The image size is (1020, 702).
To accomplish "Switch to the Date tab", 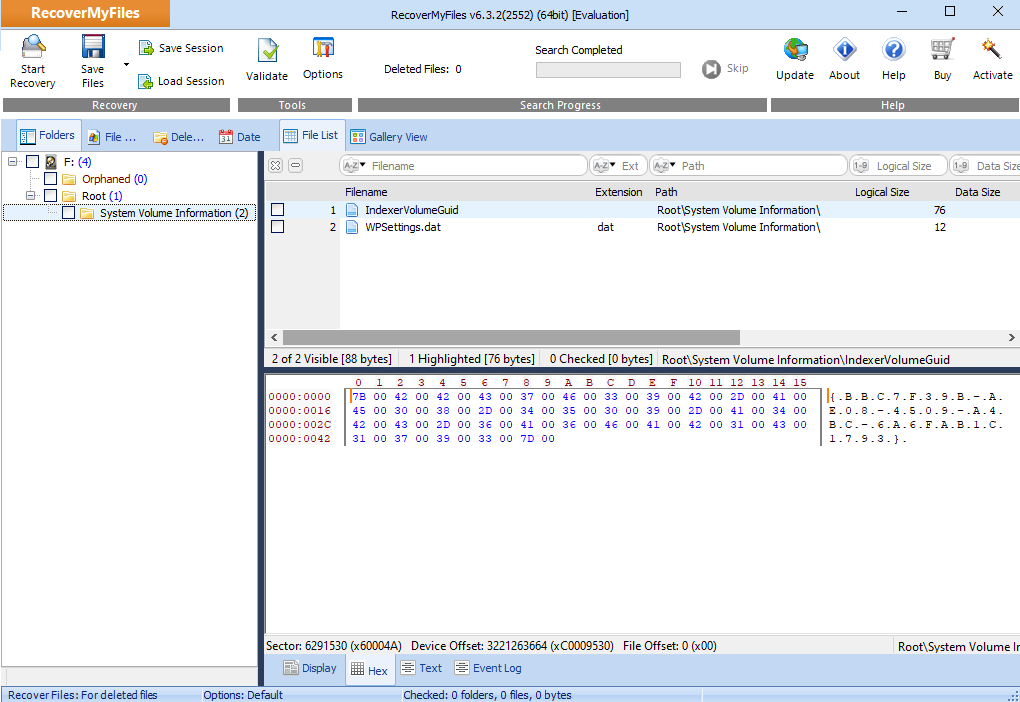I will point(239,137).
